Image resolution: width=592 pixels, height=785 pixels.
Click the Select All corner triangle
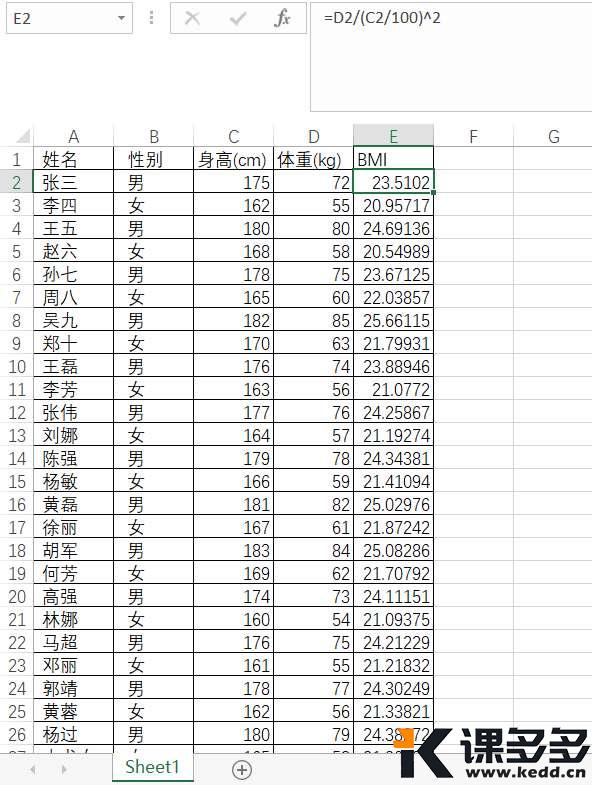(x=23, y=136)
